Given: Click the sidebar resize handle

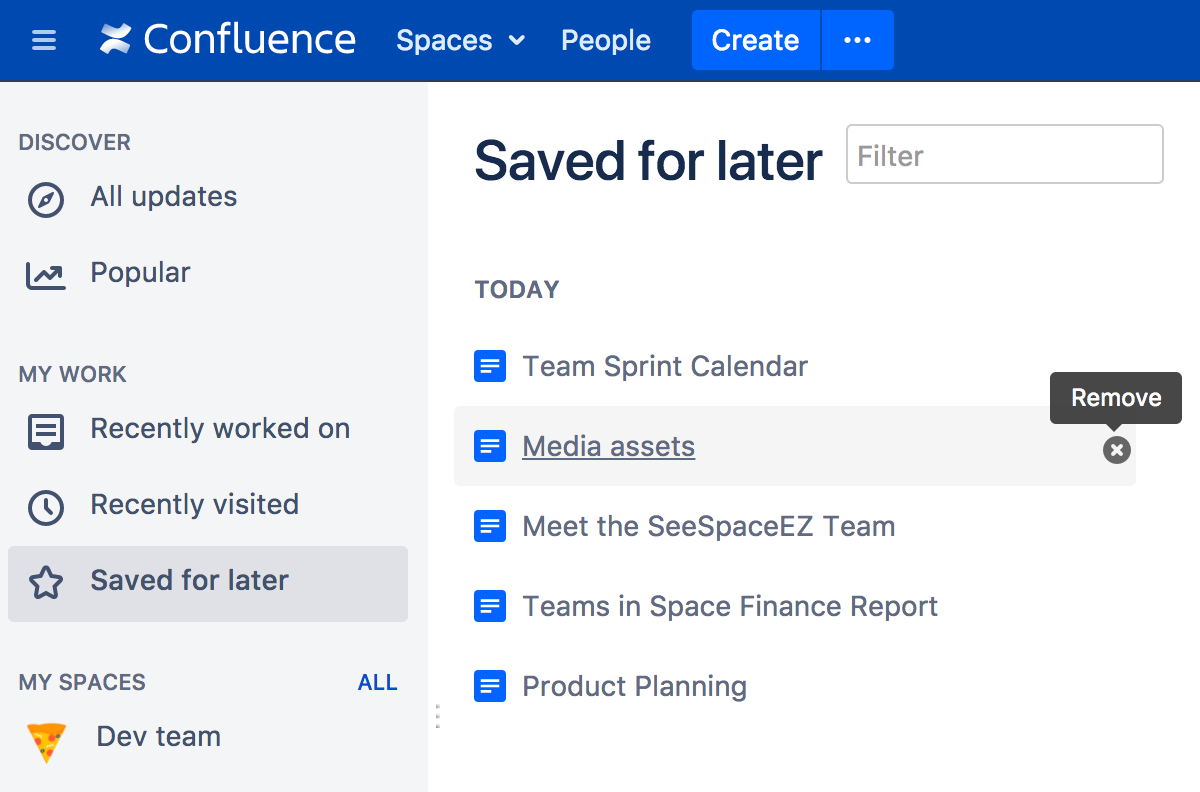Looking at the screenshot, I should point(437,716).
